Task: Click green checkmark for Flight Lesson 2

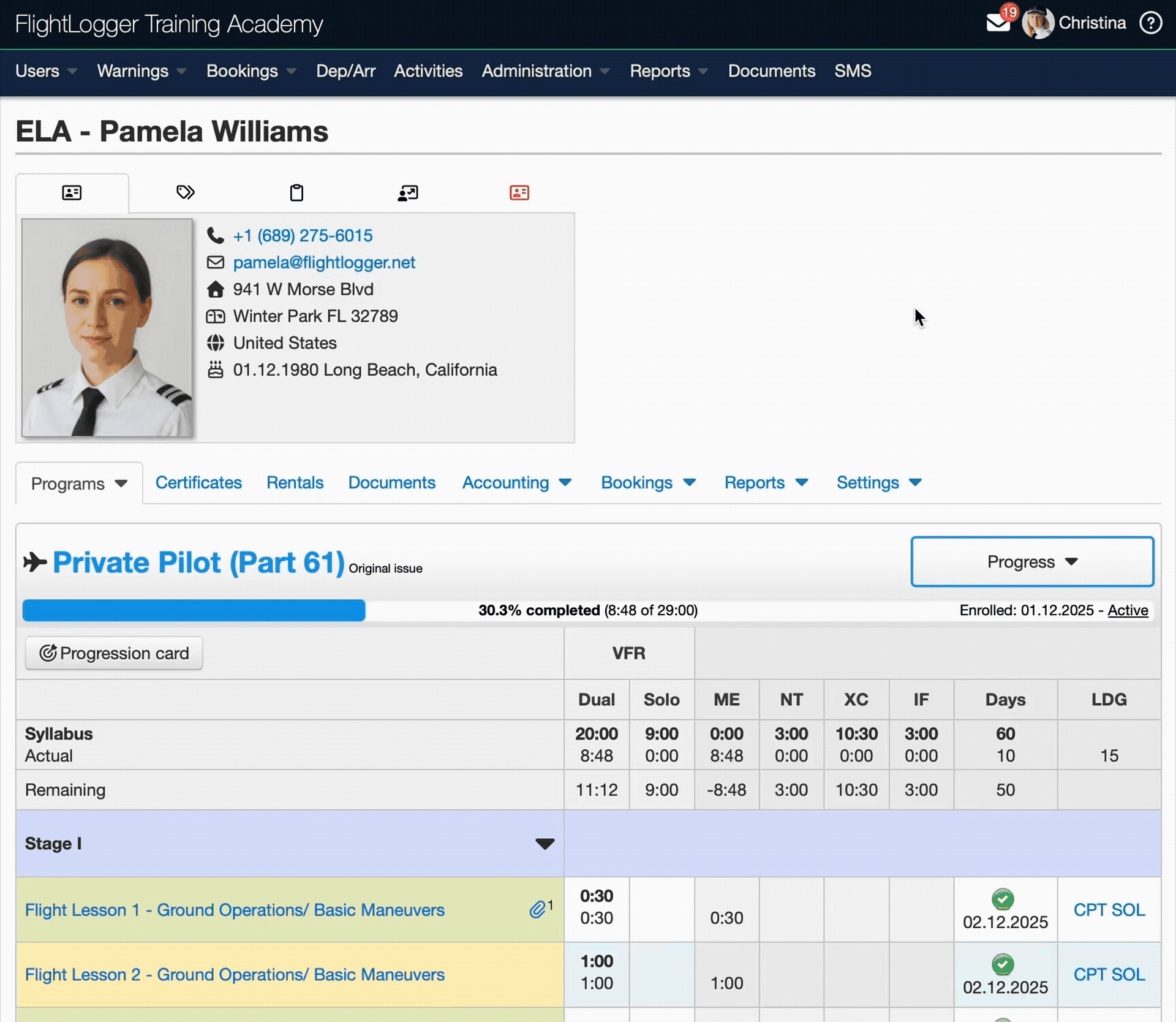Action: 1003,964
